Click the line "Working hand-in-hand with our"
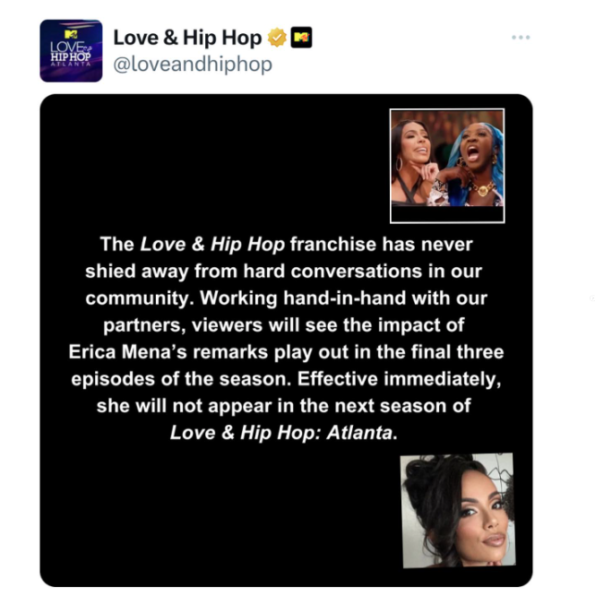 (344, 298)
